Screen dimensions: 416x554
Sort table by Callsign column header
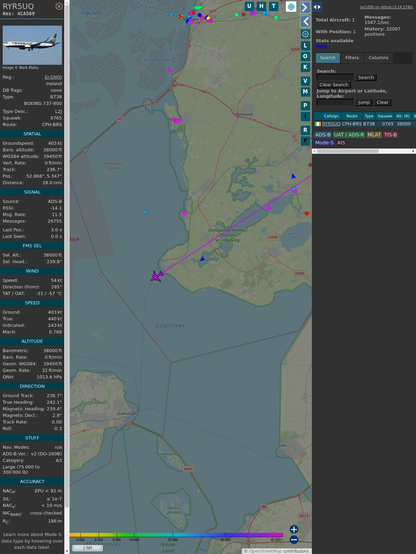pos(331,116)
